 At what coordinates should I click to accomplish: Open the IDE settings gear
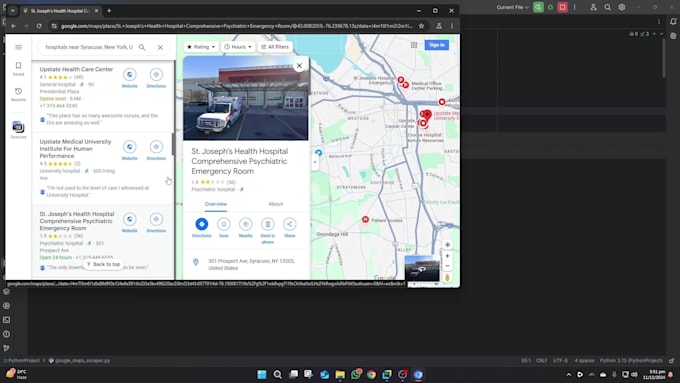tap(621, 7)
